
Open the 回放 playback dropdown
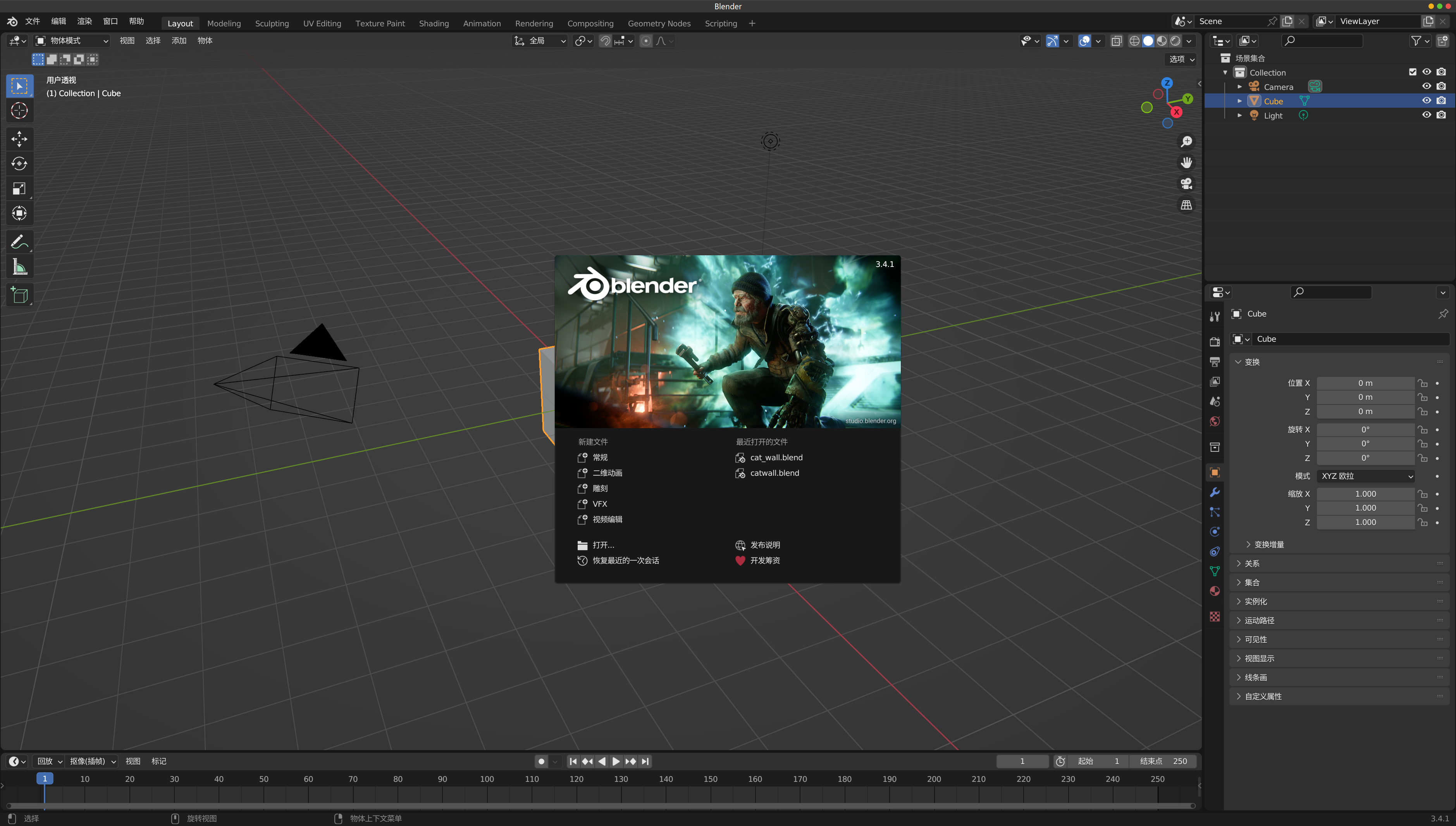tap(49, 761)
